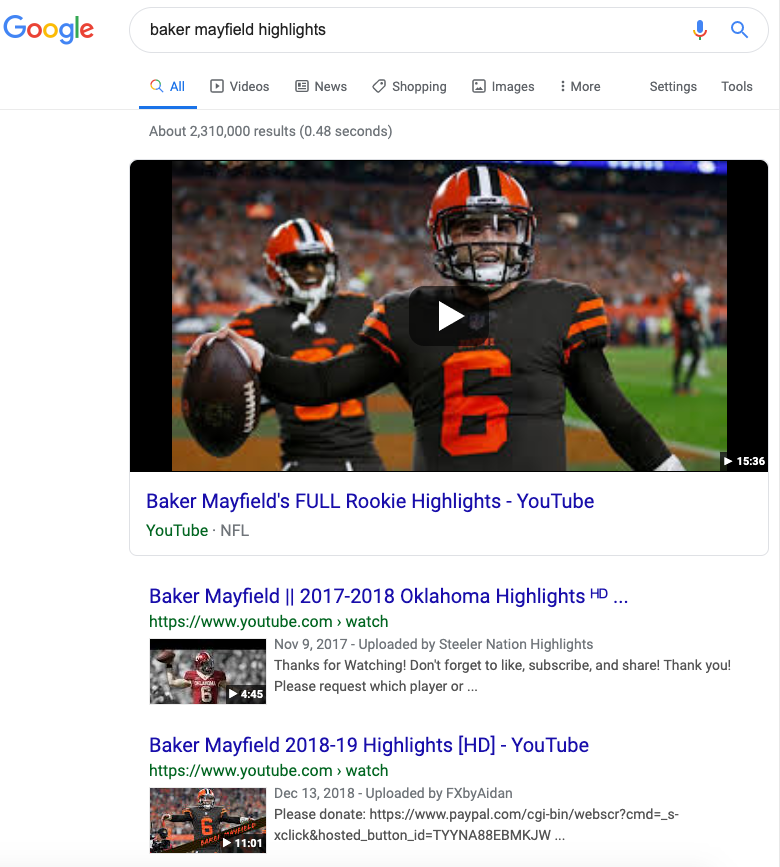Click 'YouTube · NFL' source text under featured video

[x=197, y=530]
